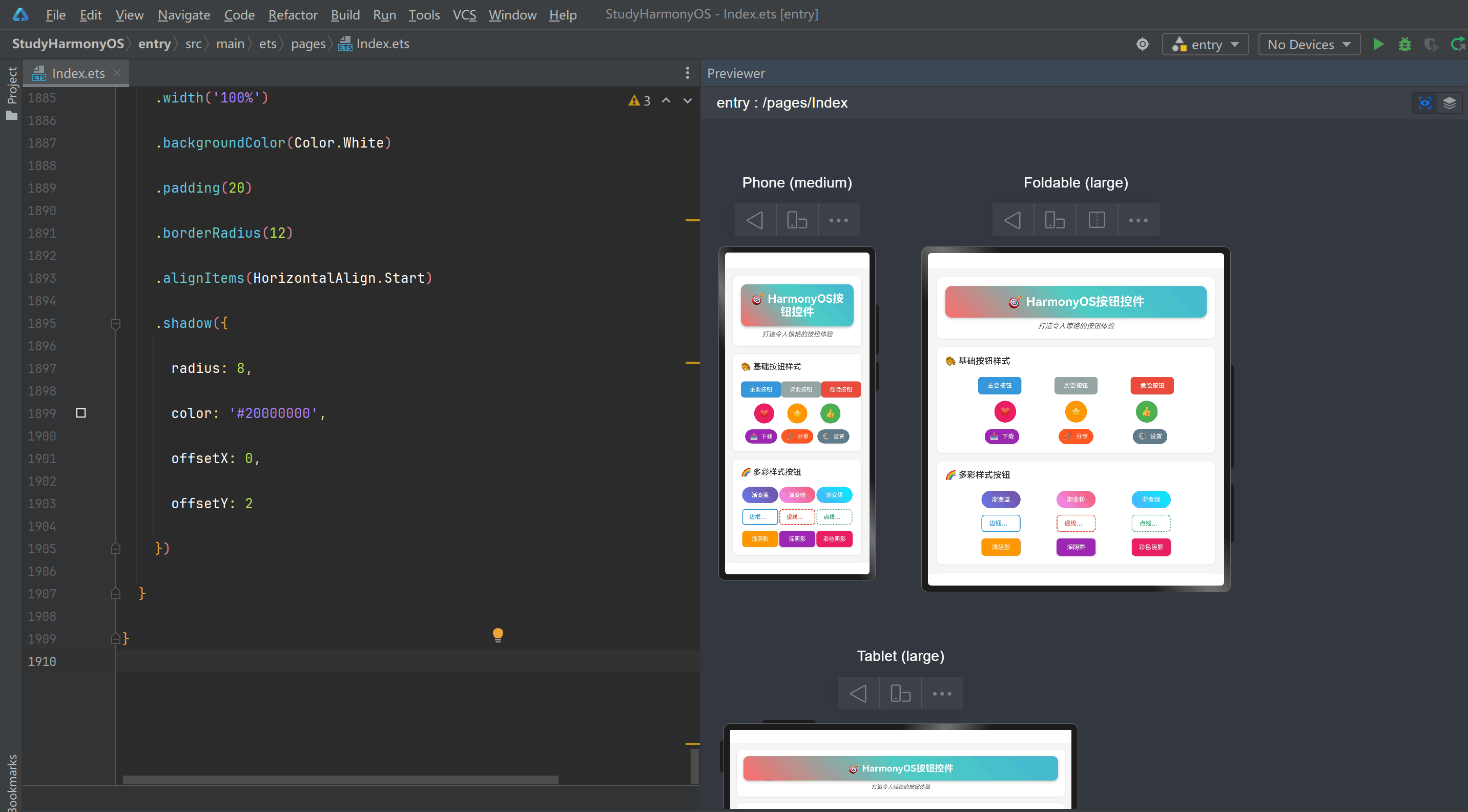The height and width of the screenshot is (812, 1468).
Task: Click the color swatch beside '#20000000'
Action: click(81, 413)
